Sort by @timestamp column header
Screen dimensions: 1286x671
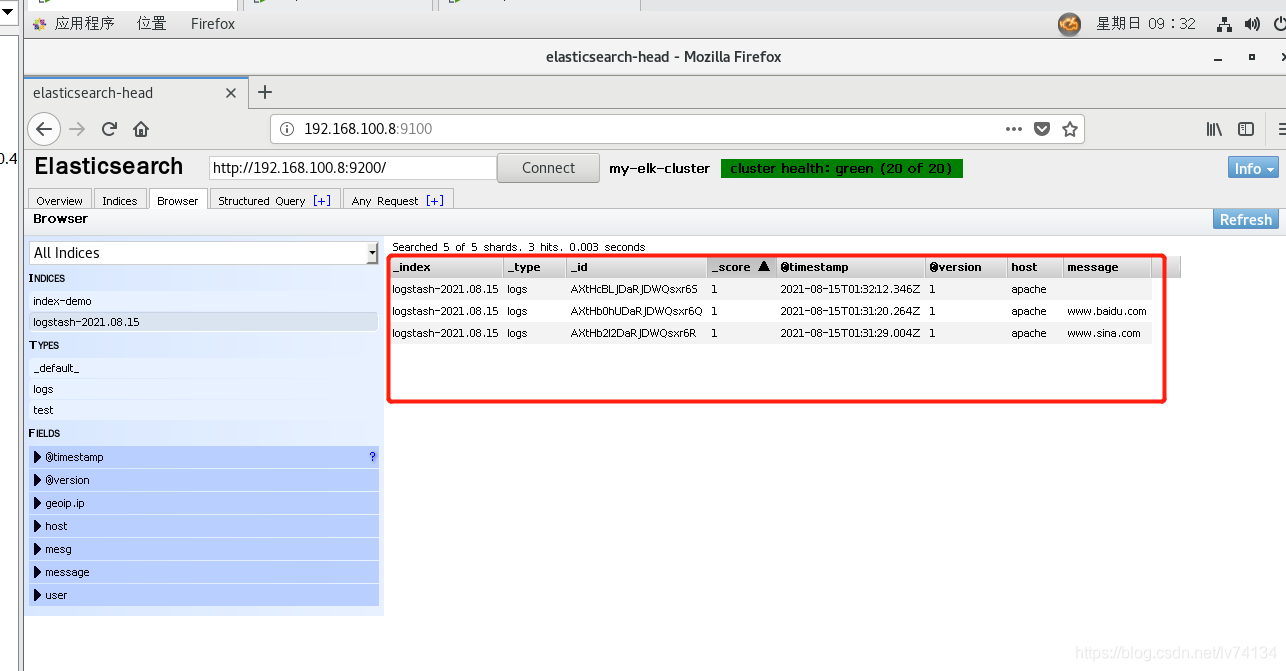[x=851, y=267]
